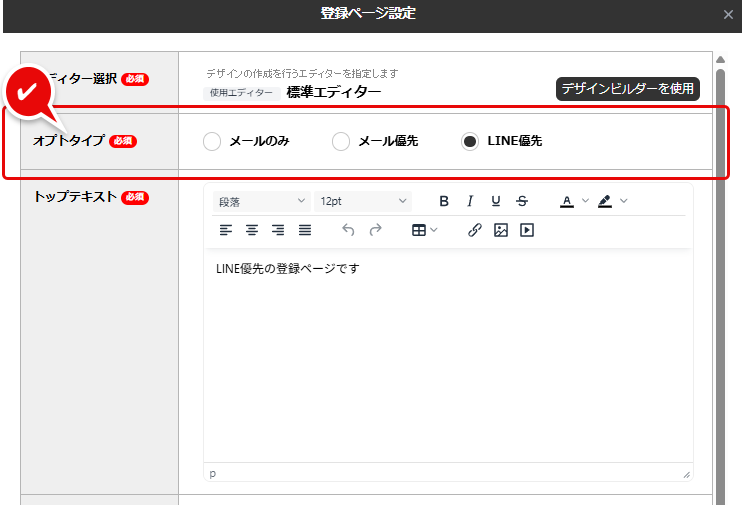Insert a hyperlink
The image size is (742, 505).
475,230
